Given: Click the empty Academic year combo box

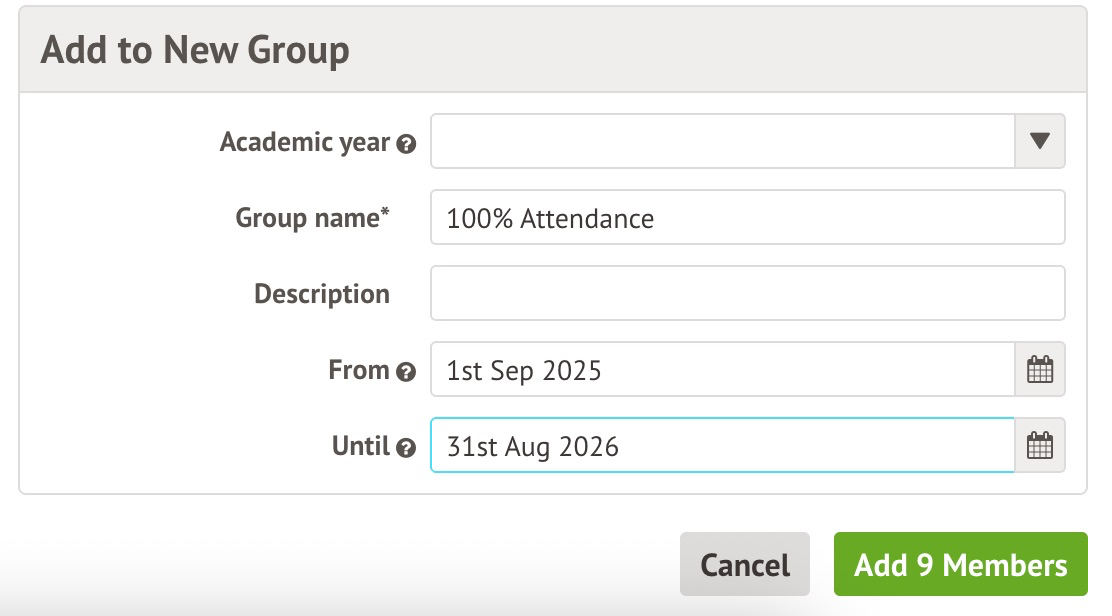Looking at the screenshot, I should pos(722,141).
